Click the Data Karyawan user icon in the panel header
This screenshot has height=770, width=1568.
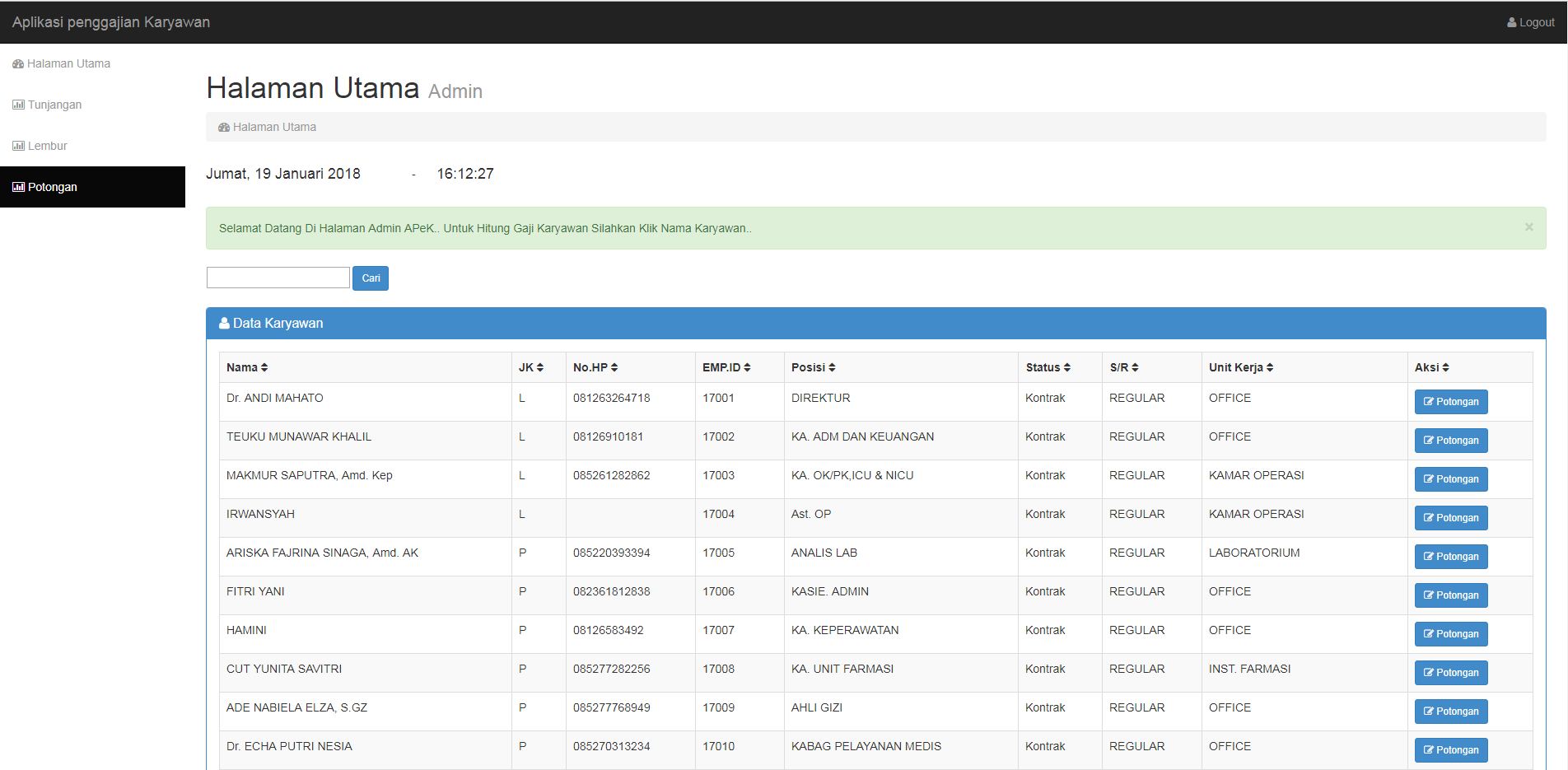click(x=224, y=323)
